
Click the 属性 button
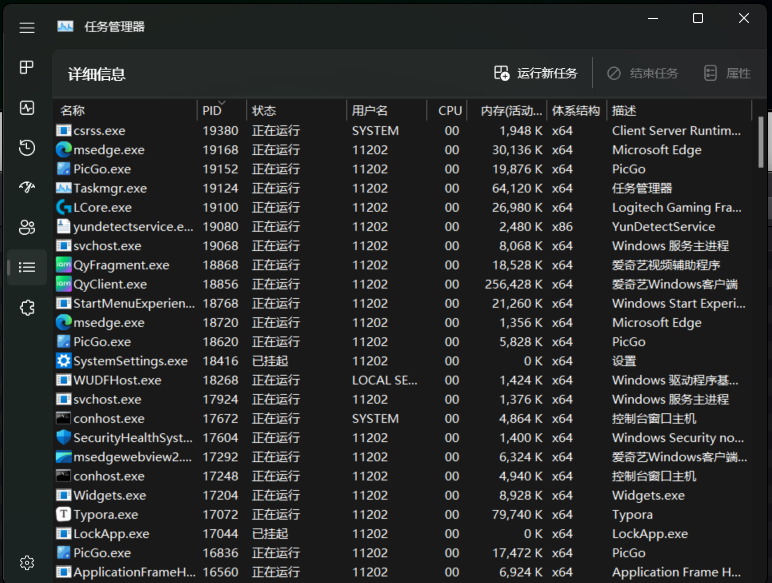coord(727,73)
